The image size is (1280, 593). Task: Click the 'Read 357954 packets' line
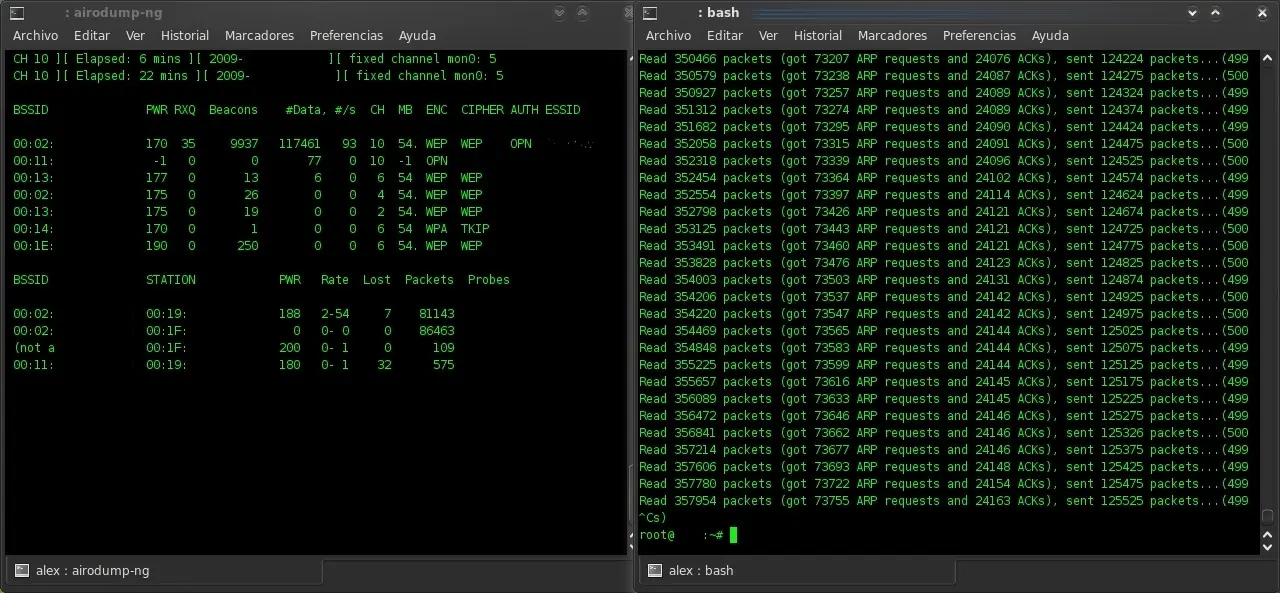point(944,501)
